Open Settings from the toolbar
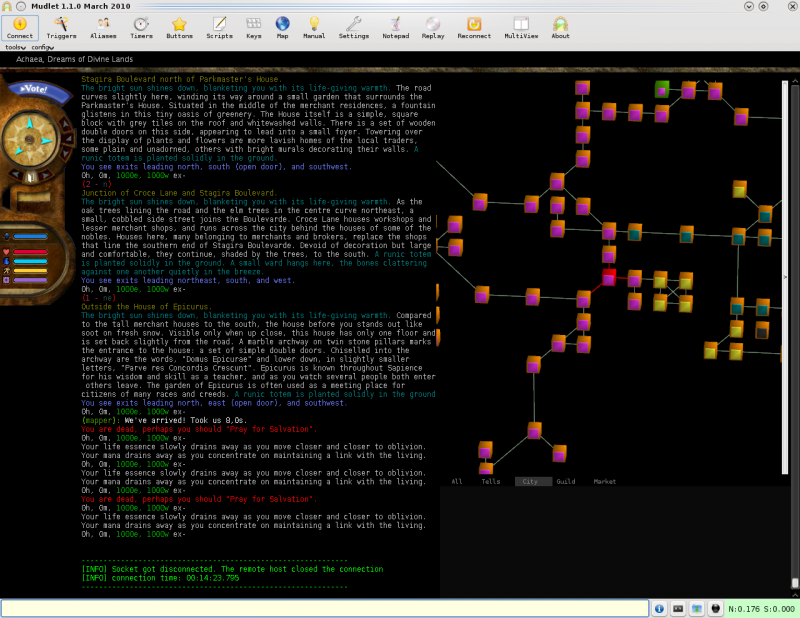 (x=354, y=28)
